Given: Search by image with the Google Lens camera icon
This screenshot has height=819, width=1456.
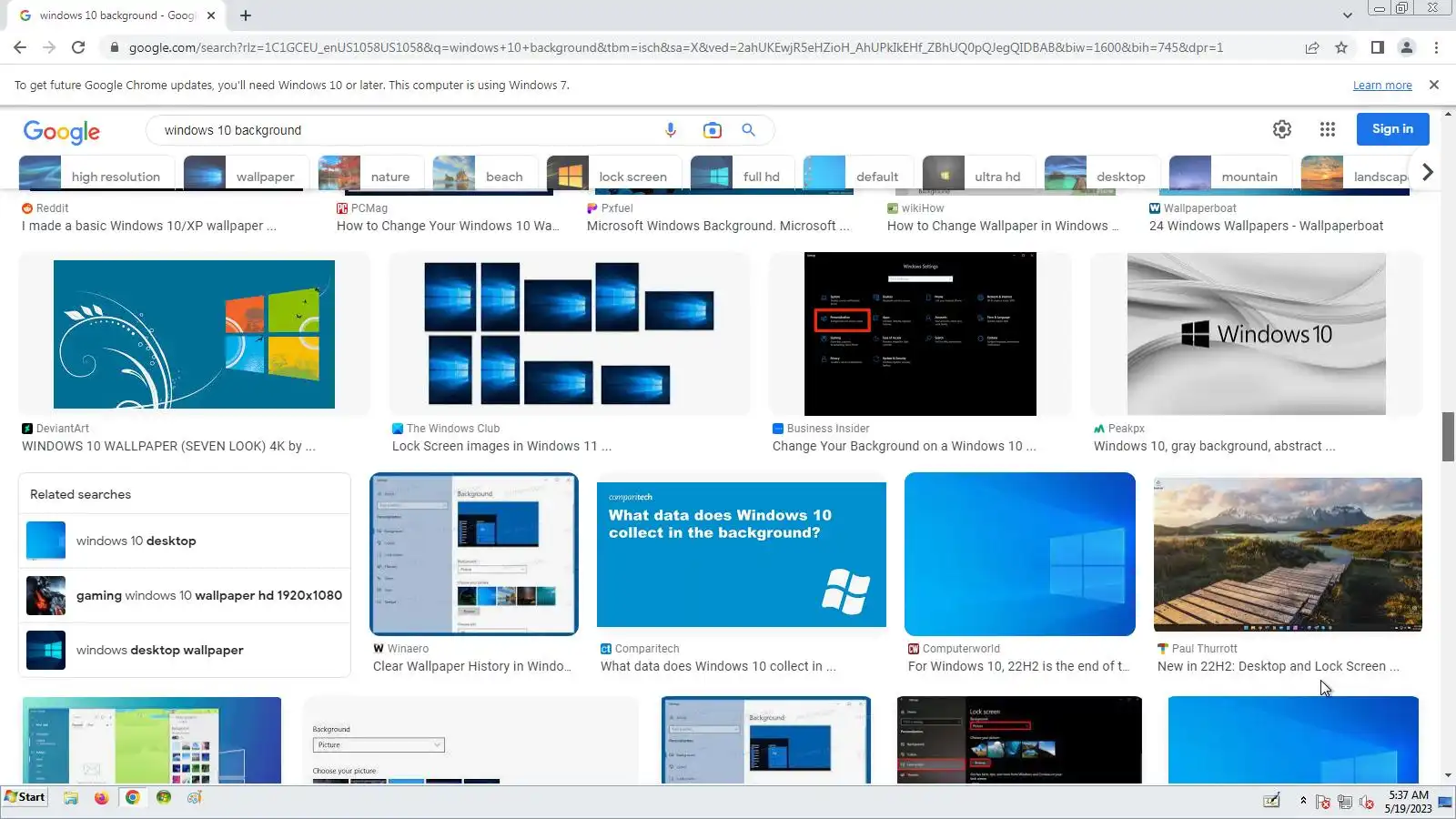Looking at the screenshot, I should (x=713, y=130).
